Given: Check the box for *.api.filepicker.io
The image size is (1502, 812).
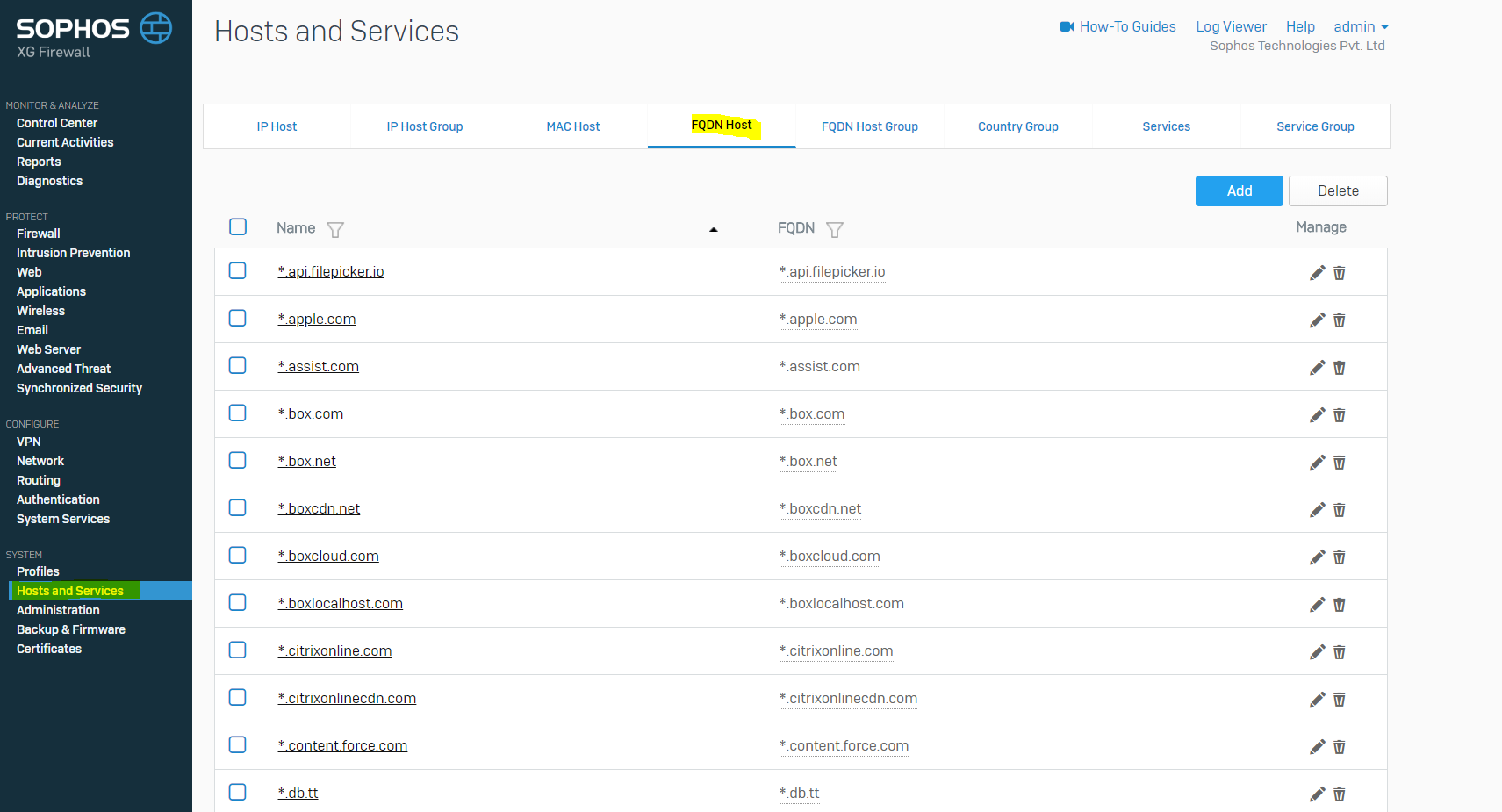Looking at the screenshot, I should pos(237,270).
